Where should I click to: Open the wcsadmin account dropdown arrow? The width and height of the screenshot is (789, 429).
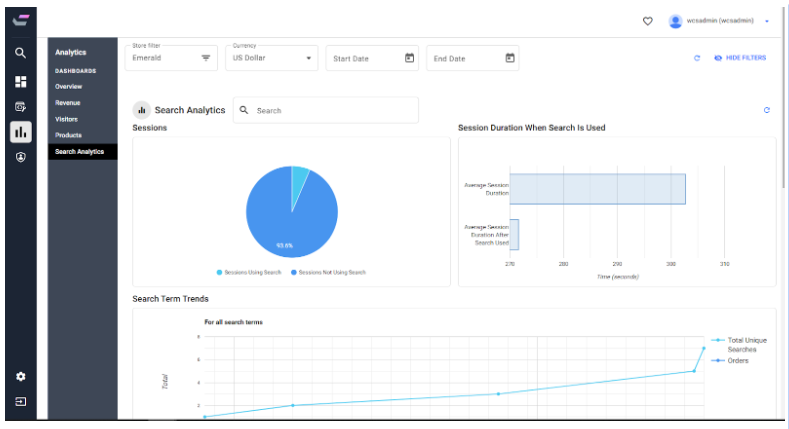pyautogui.click(x=767, y=21)
